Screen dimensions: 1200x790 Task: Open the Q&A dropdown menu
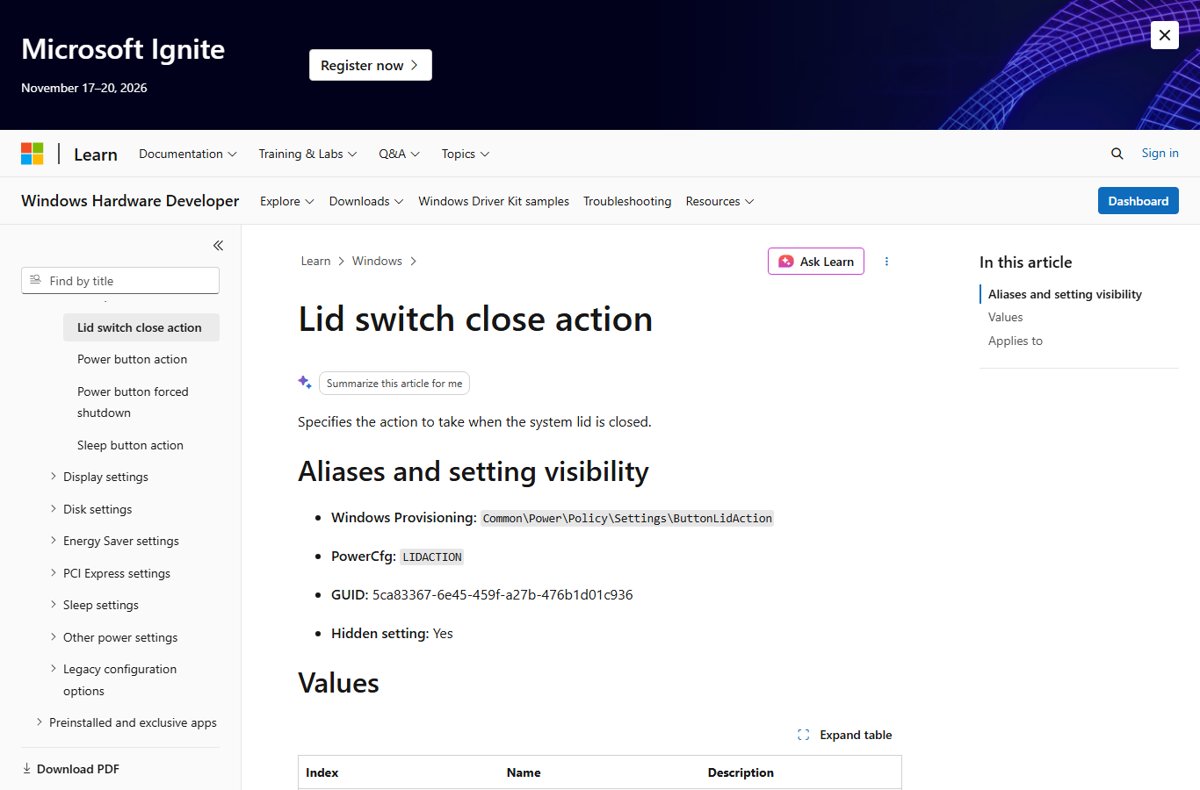pyautogui.click(x=399, y=154)
